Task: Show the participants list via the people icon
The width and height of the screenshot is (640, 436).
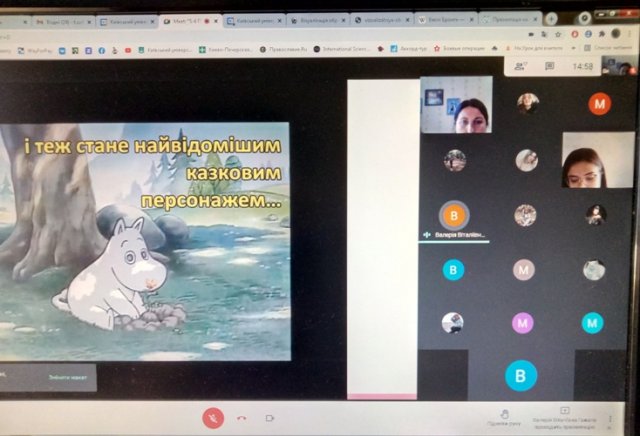Action: coord(520,66)
